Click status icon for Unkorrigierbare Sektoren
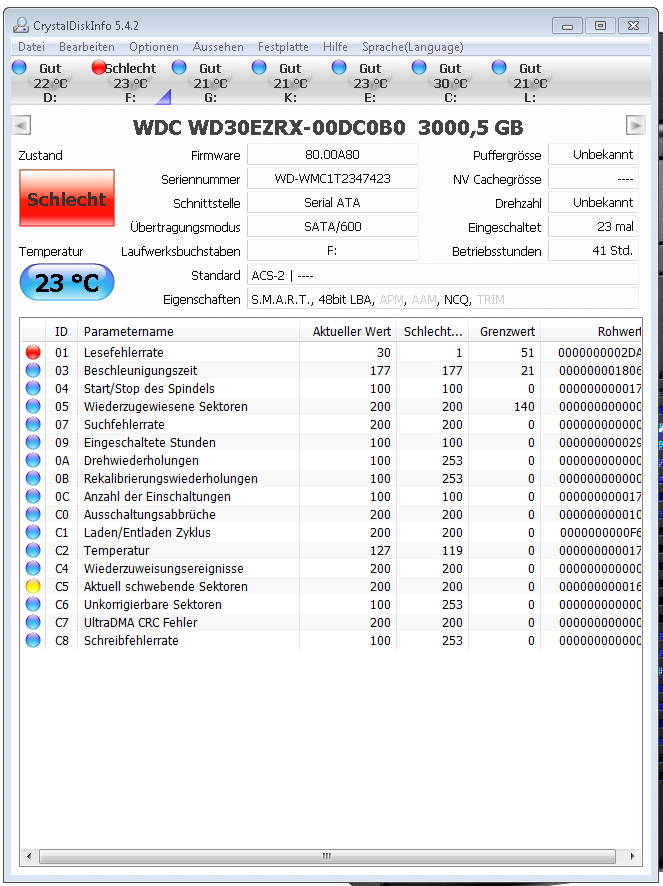The width and height of the screenshot is (663, 886). (33, 605)
